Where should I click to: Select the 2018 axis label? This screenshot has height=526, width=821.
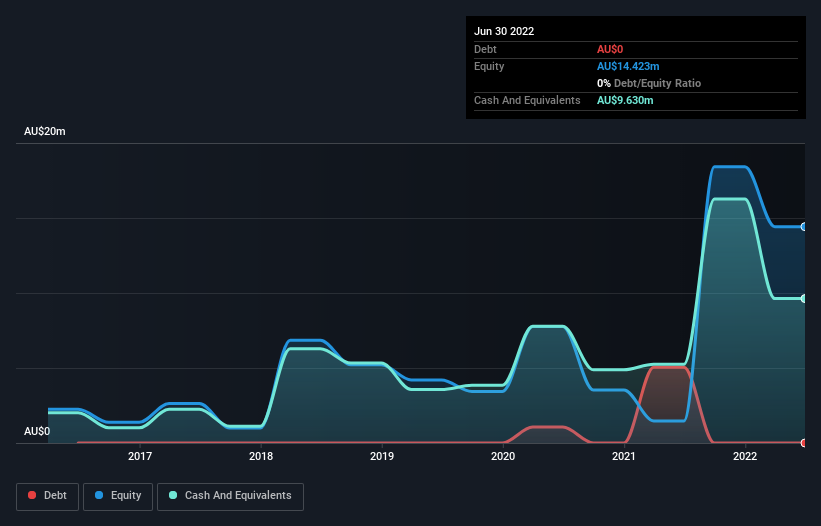click(x=261, y=456)
